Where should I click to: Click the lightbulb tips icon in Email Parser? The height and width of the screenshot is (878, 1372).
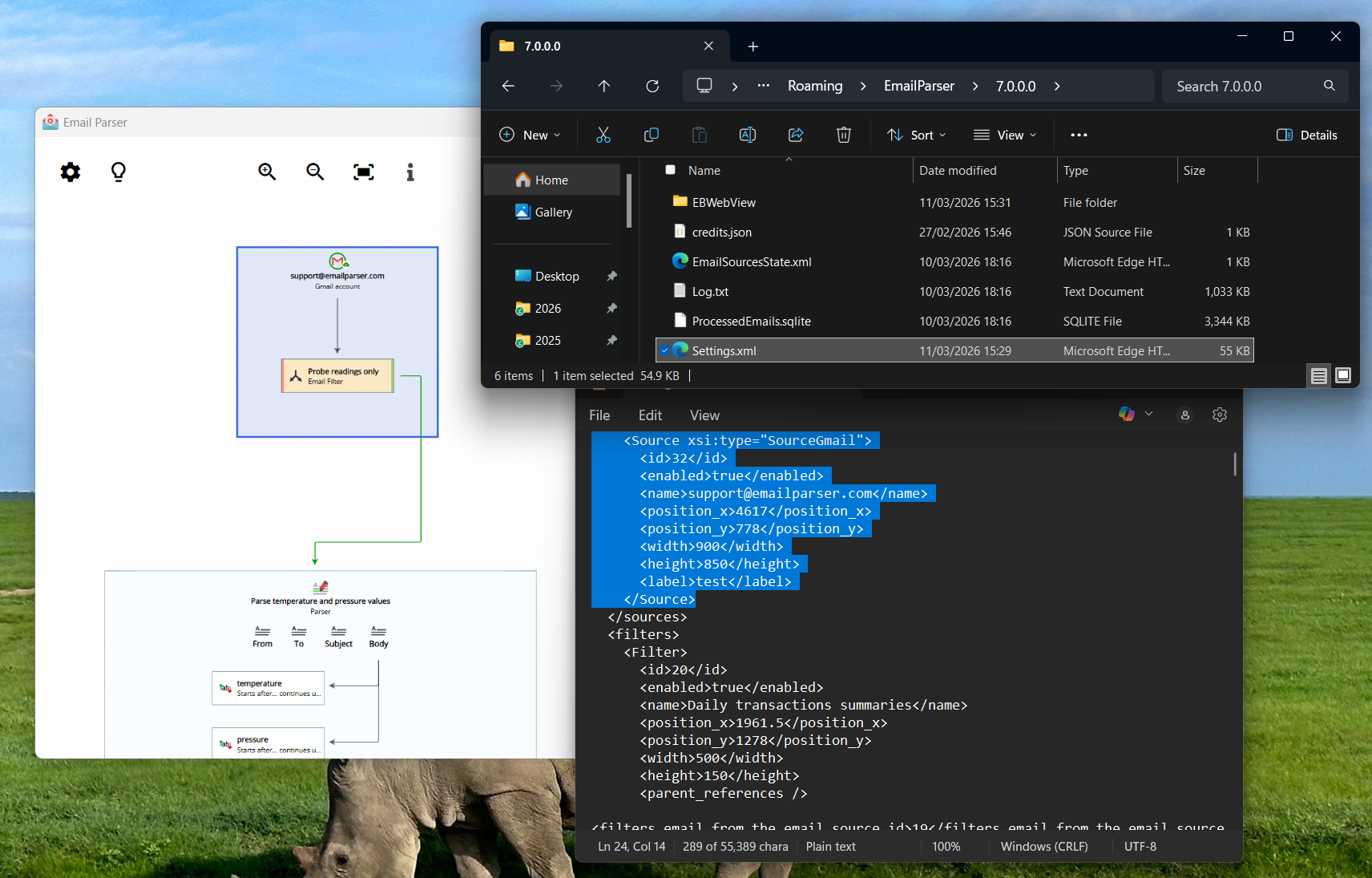click(118, 172)
